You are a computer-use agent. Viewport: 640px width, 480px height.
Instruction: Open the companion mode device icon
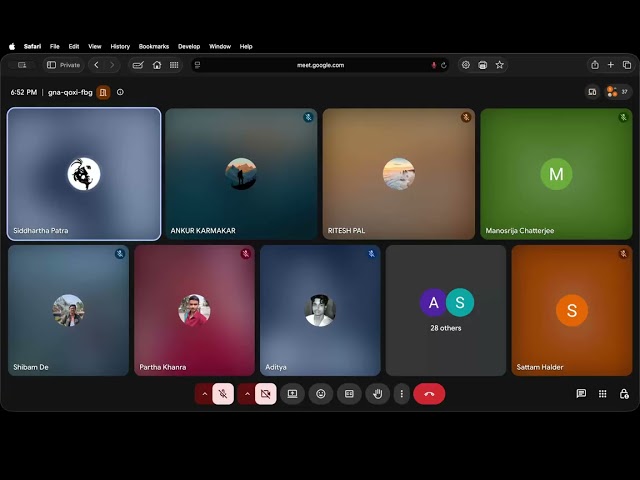pyautogui.click(x=592, y=92)
